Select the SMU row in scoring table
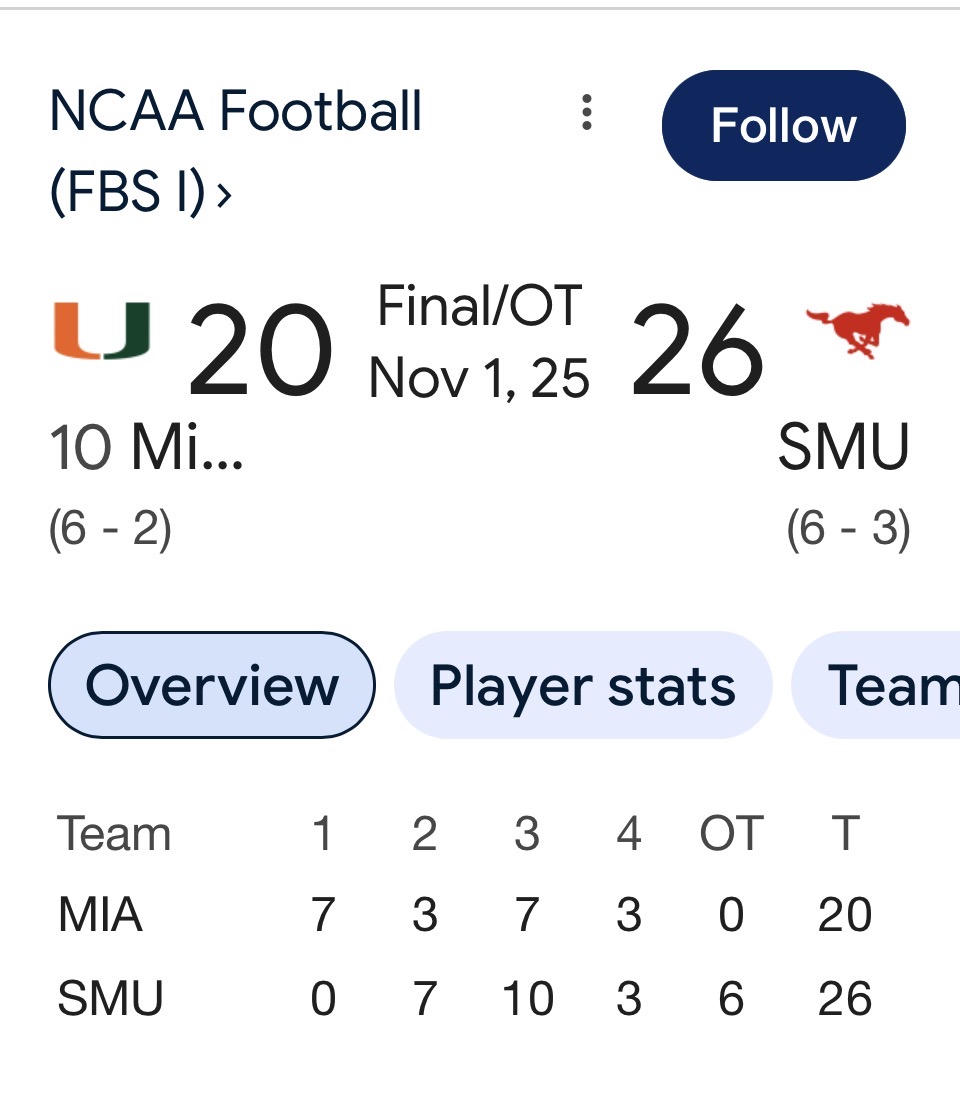Viewport: 960px width, 1105px height. pos(465,998)
